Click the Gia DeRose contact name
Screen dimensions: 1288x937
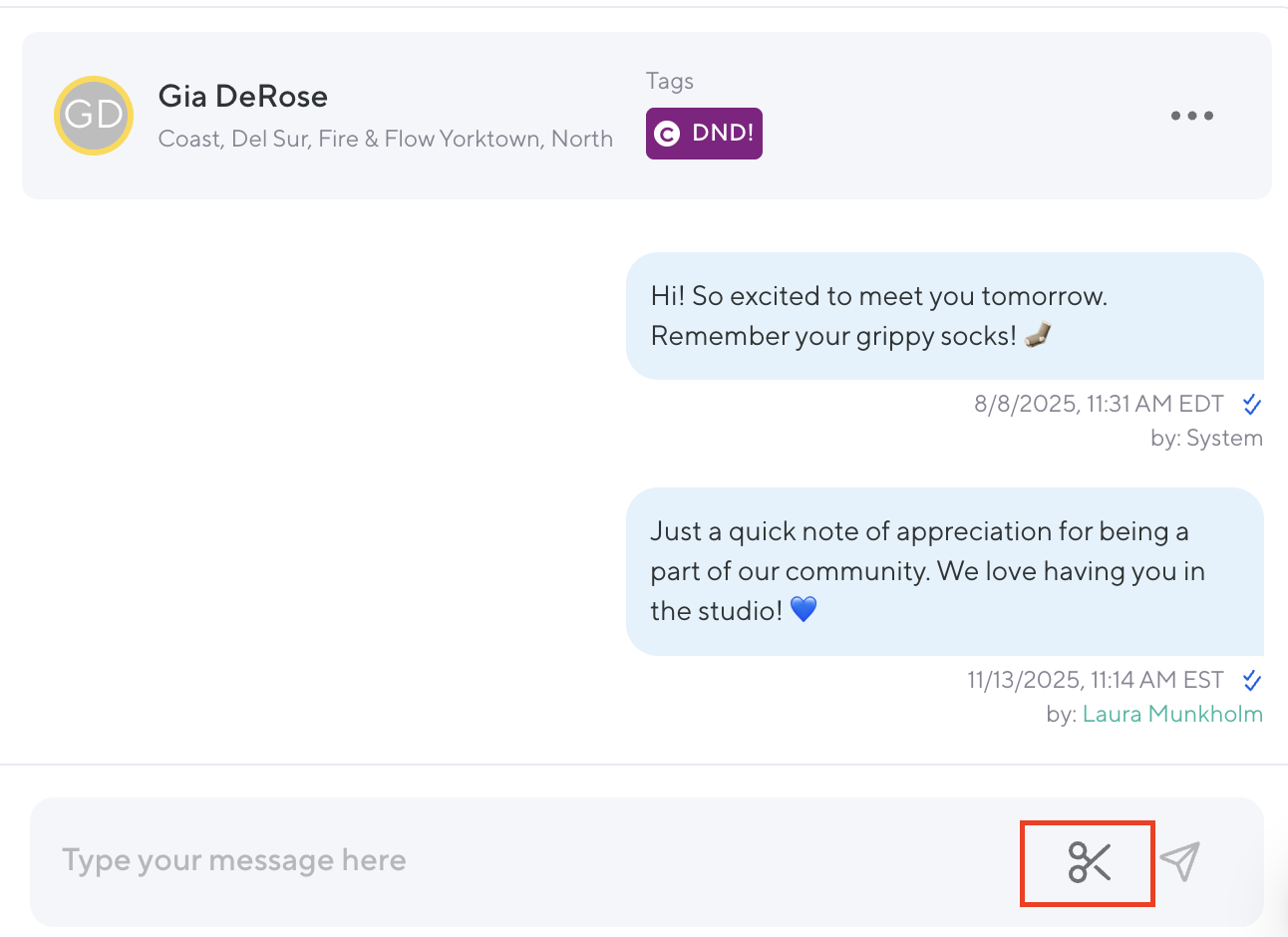pyautogui.click(x=243, y=97)
